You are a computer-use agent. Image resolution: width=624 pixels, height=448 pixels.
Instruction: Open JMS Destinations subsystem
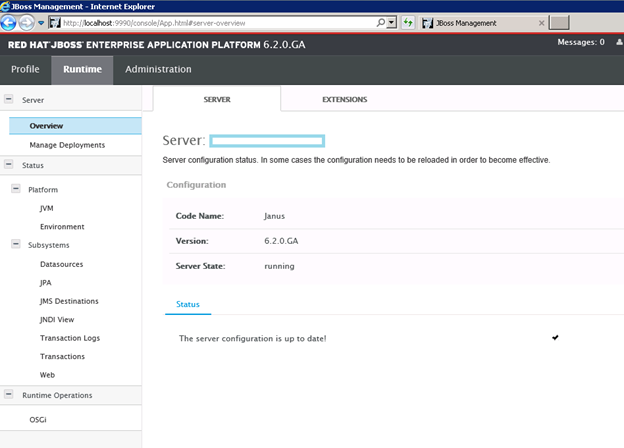(69, 301)
